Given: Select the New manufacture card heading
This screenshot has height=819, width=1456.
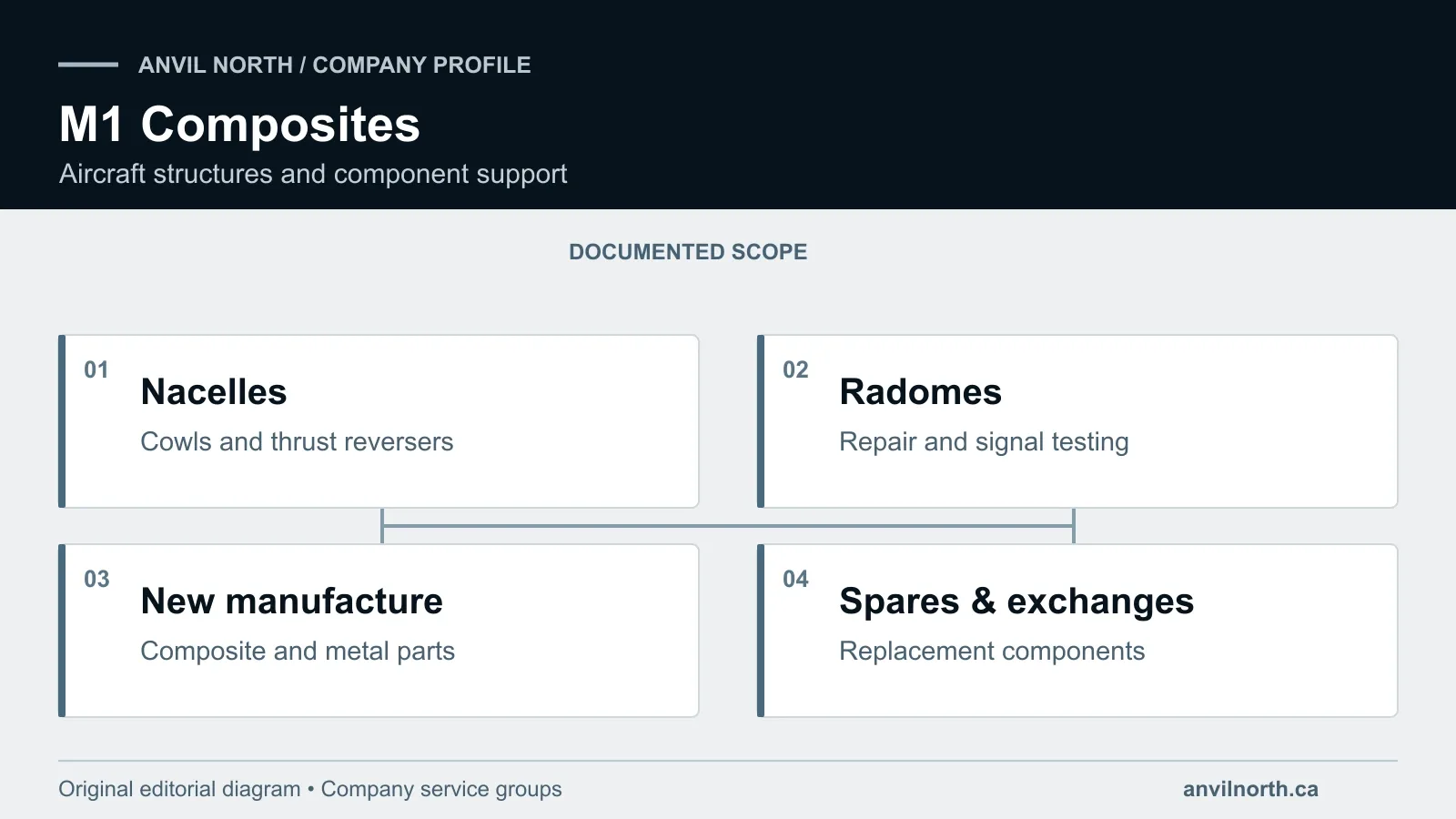Looking at the screenshot, I should point(292,602).
